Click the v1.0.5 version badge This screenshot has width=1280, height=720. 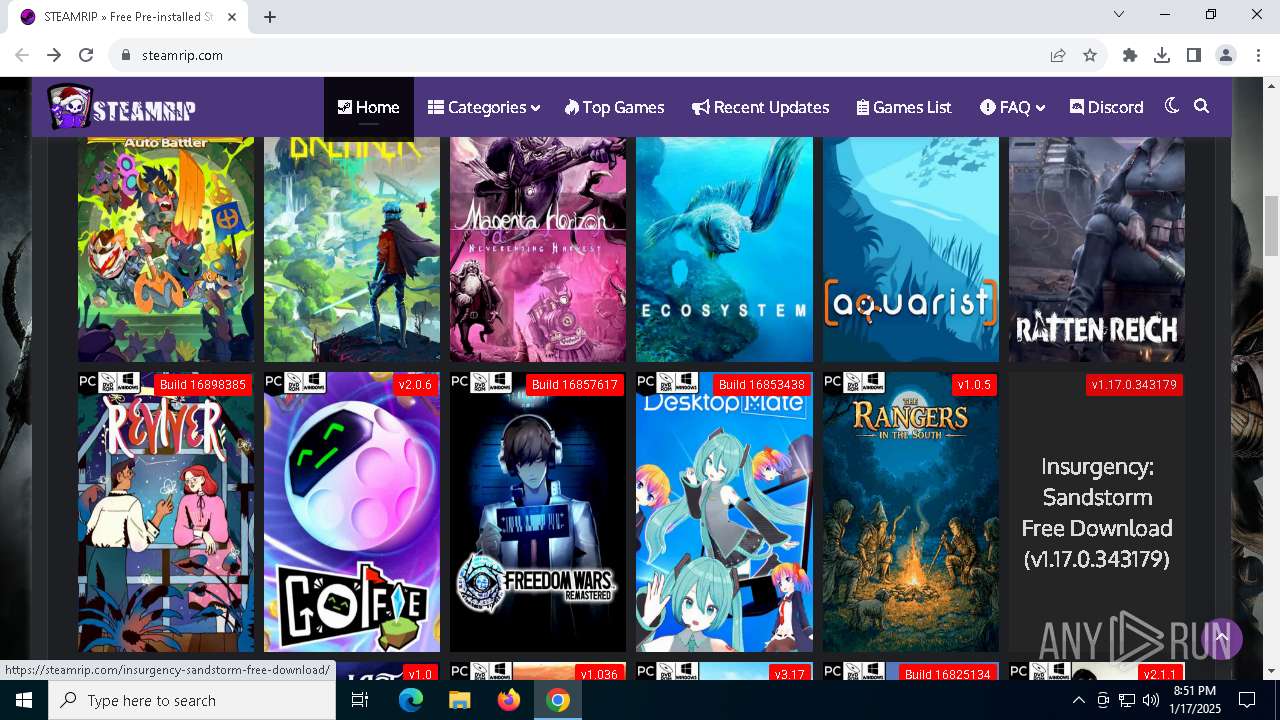974,385
